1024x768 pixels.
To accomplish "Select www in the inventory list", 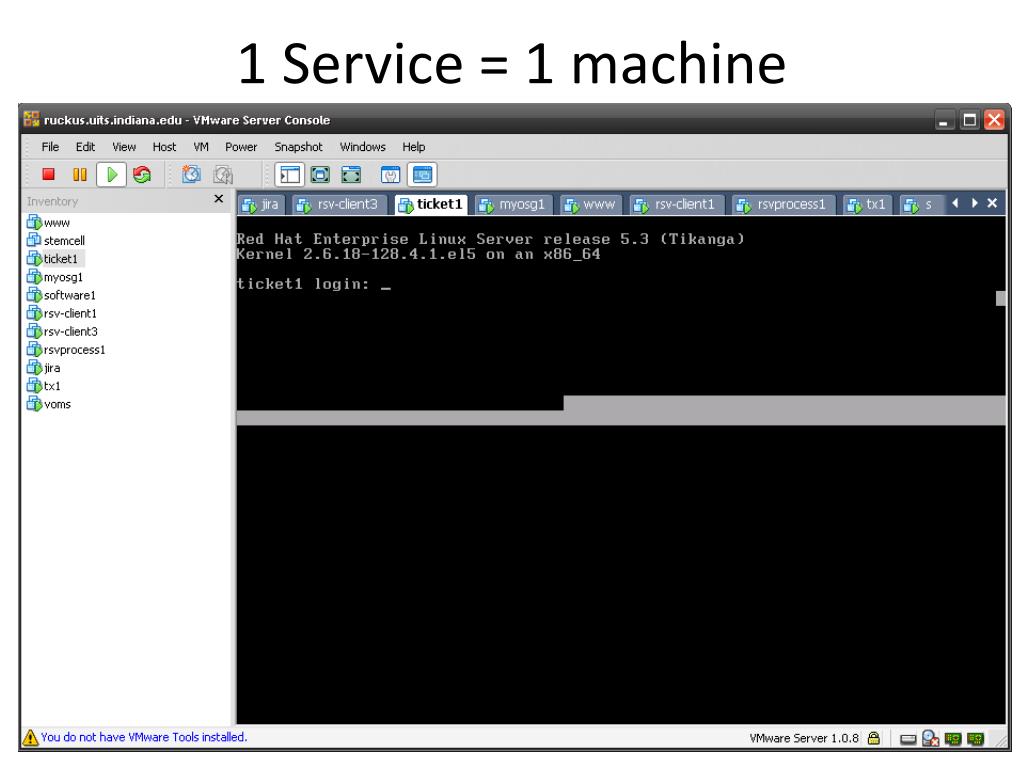I will click(x=48, y=223).
